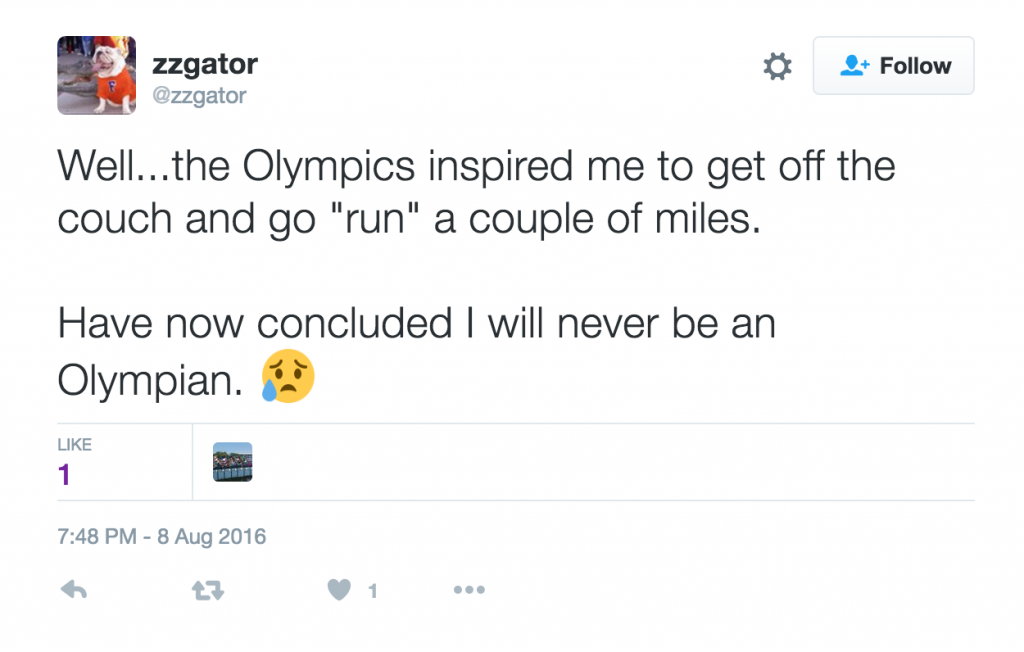1024x652 pixels.
Task: Open the more options ellipsis icon
Action: (x=469, y=590)
